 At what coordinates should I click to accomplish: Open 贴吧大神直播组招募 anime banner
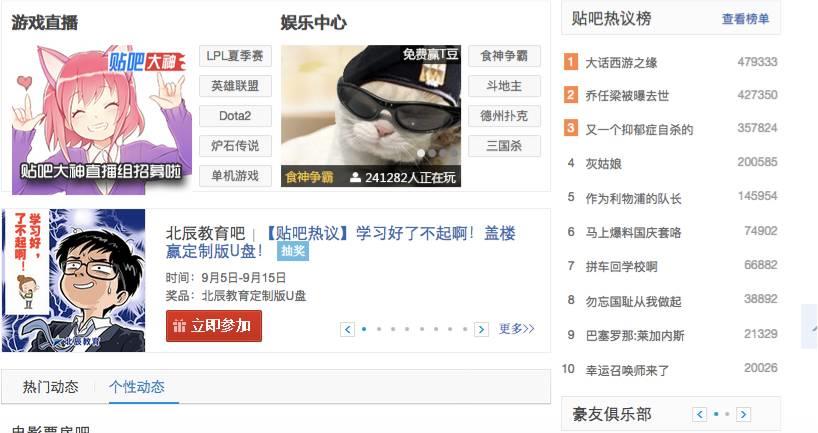pyautogui.click(x=102, y=119)
